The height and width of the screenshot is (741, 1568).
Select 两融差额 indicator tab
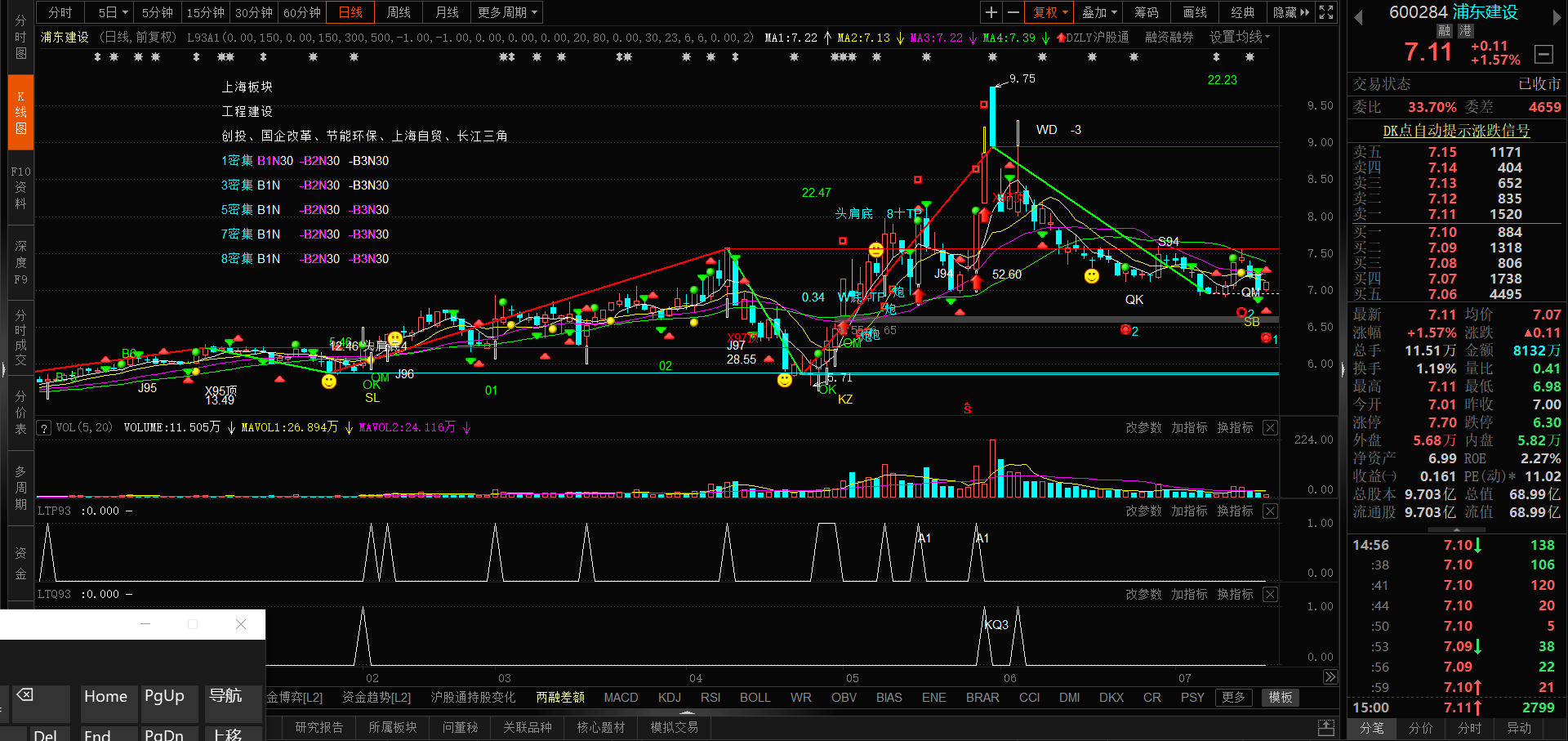pyautogui.click(x=560, y=697)
